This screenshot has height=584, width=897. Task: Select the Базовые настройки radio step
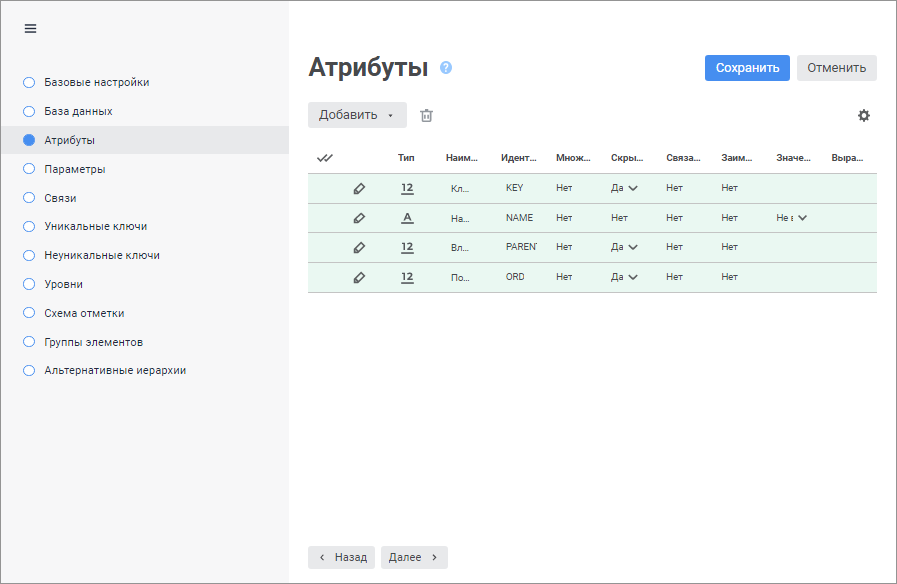29,82
